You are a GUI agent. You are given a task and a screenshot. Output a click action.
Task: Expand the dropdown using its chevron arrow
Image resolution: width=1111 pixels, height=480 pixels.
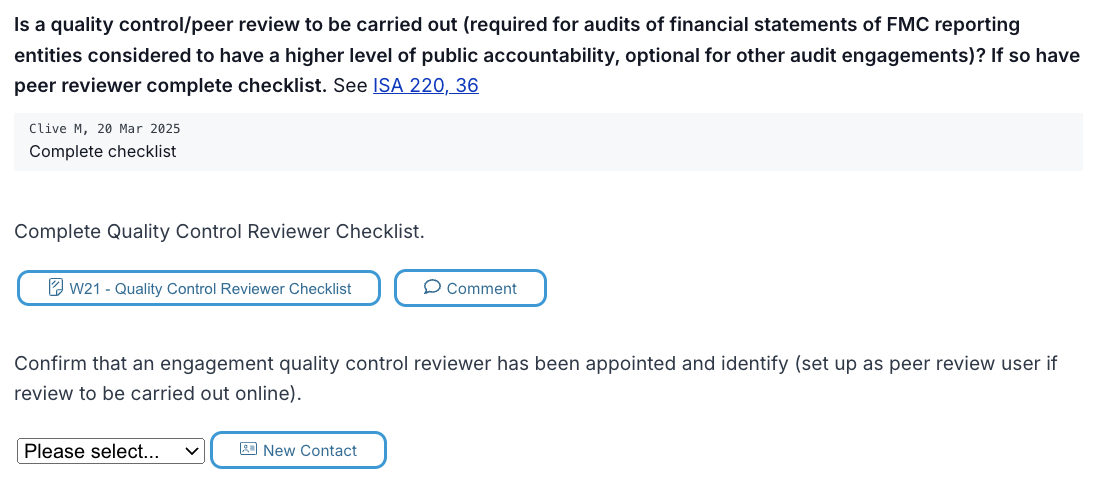coord(191,451)
